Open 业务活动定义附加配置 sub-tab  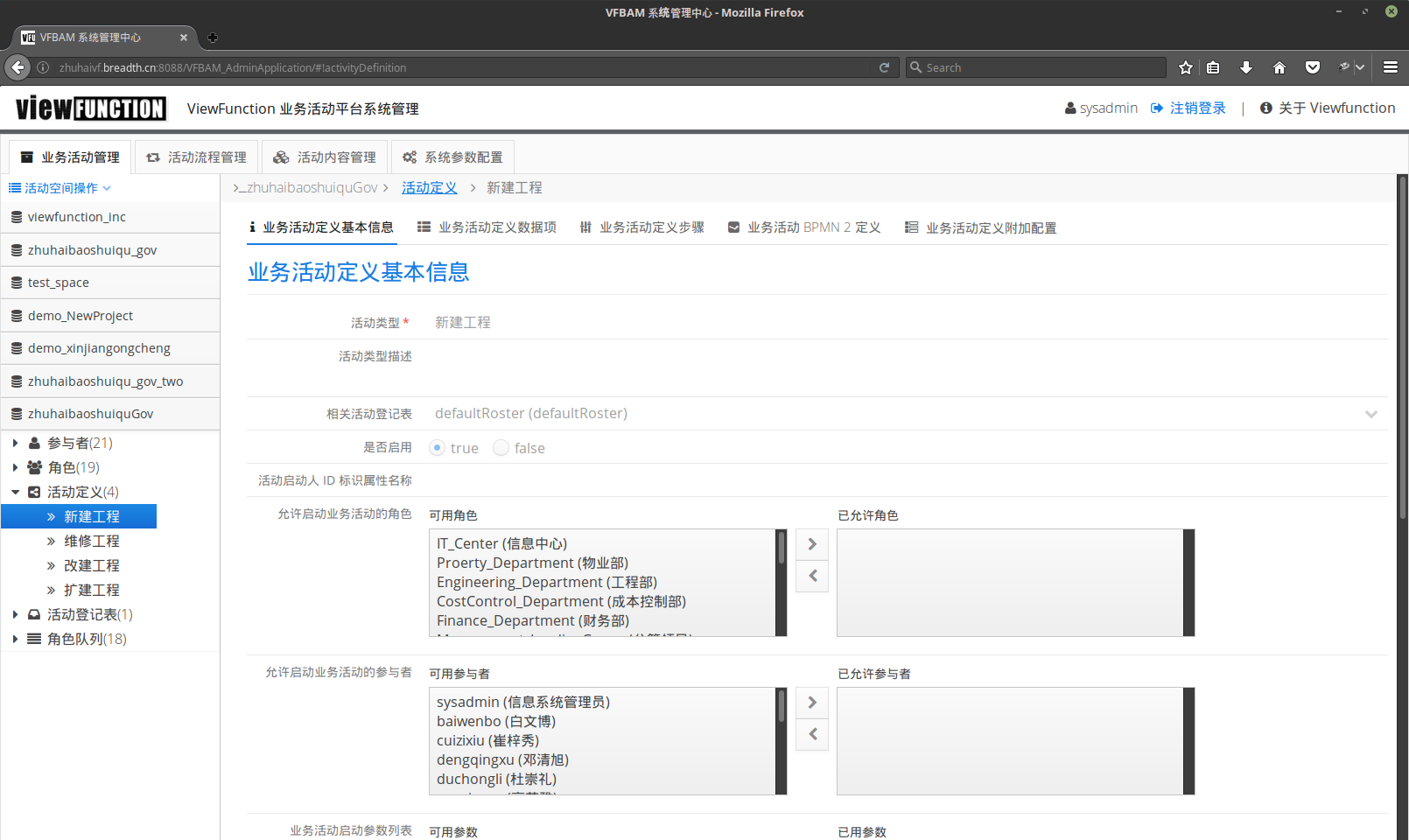click(981, 227)
